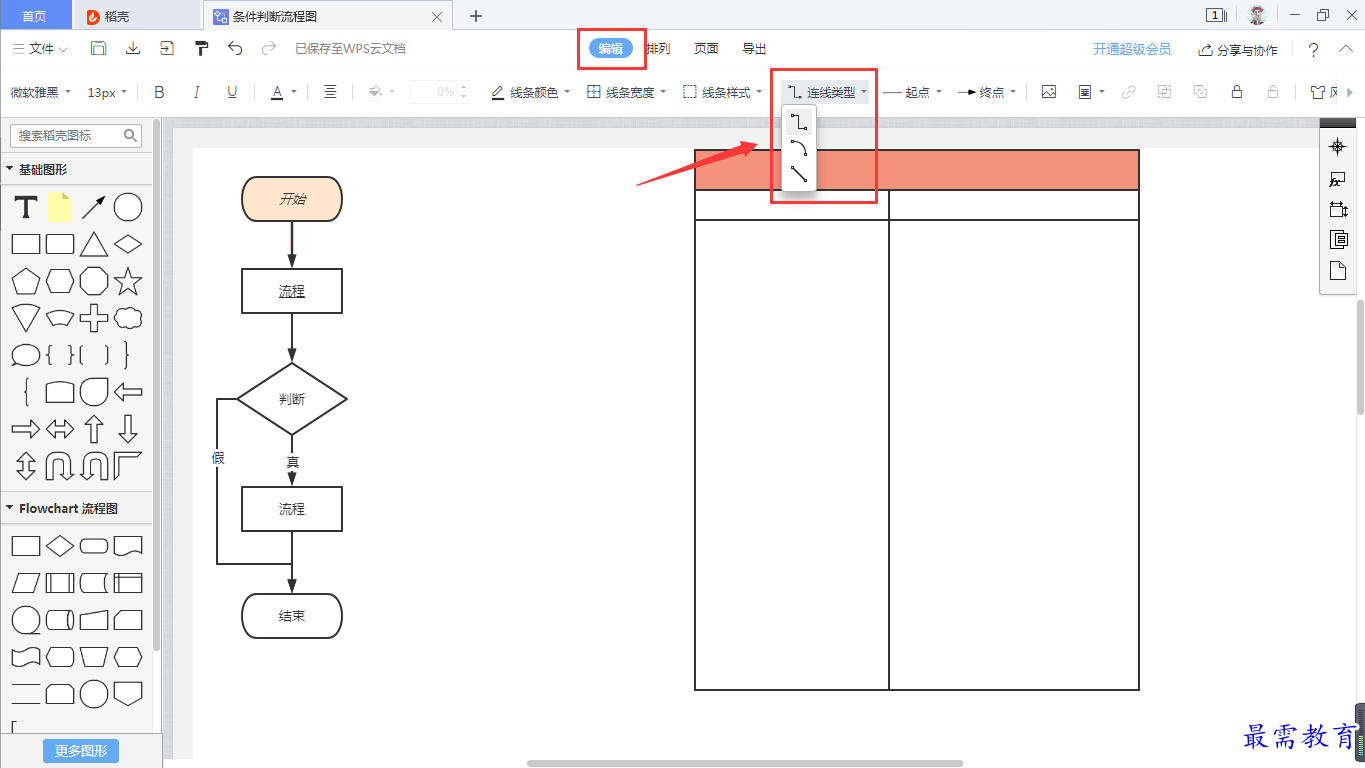Click the save icon in top toolbar
Image resolution: width=1365 pixels, height=768 pixels.
[98, 48]
